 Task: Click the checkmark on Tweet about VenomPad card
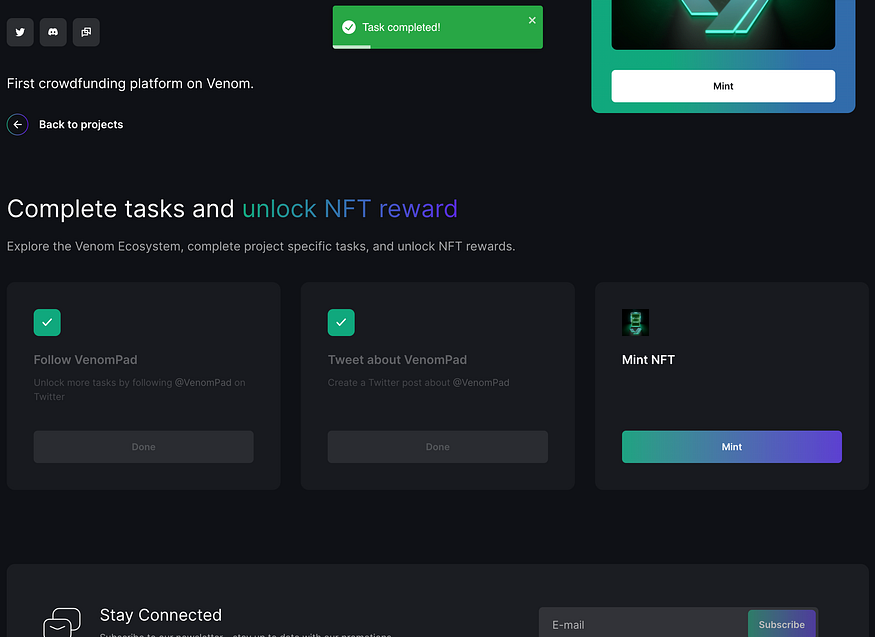tap(341, 322)
